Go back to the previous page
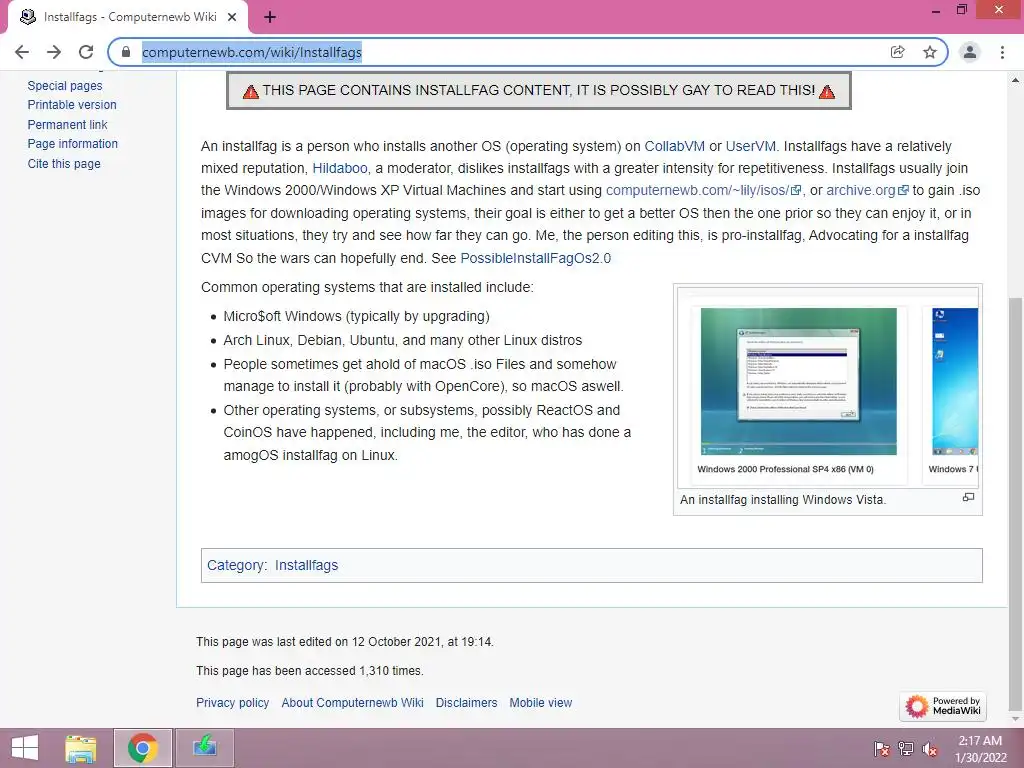The height and width of the screenshot is (768, 1024). pos(22,52)
